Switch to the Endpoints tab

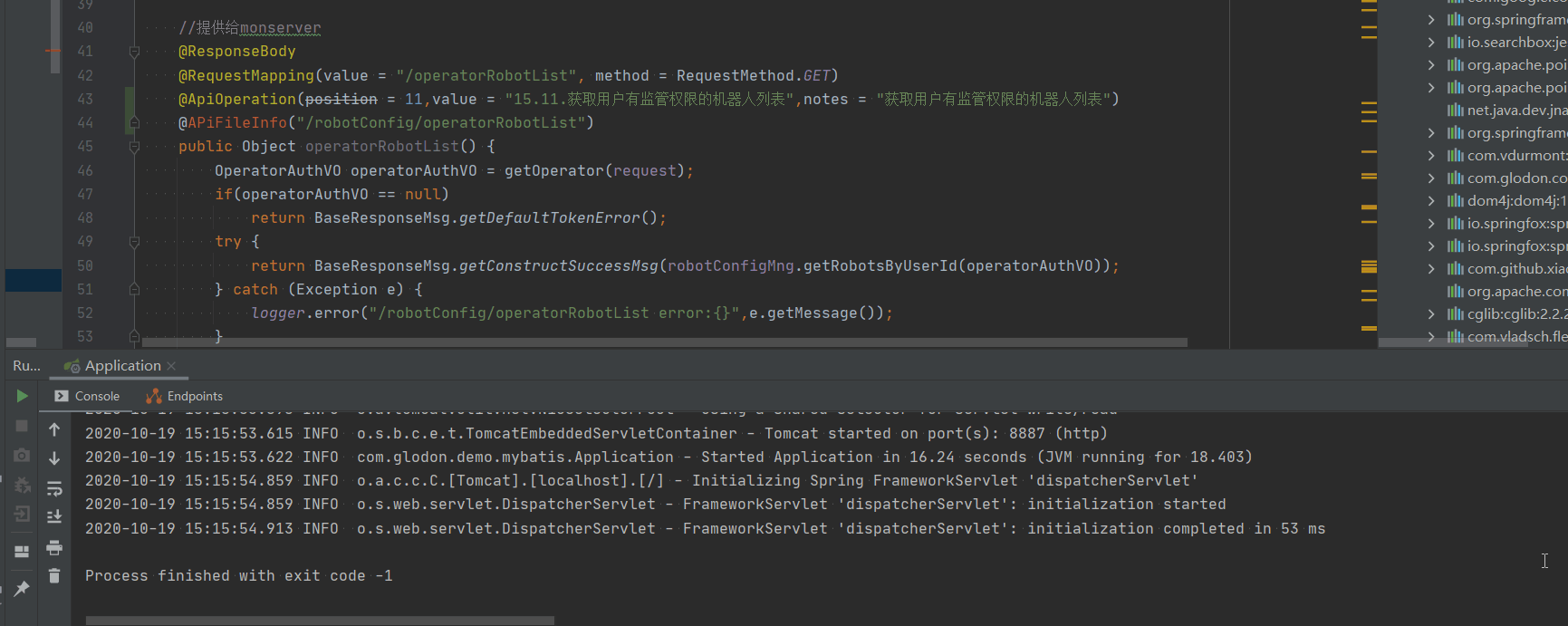coord(185,396)
